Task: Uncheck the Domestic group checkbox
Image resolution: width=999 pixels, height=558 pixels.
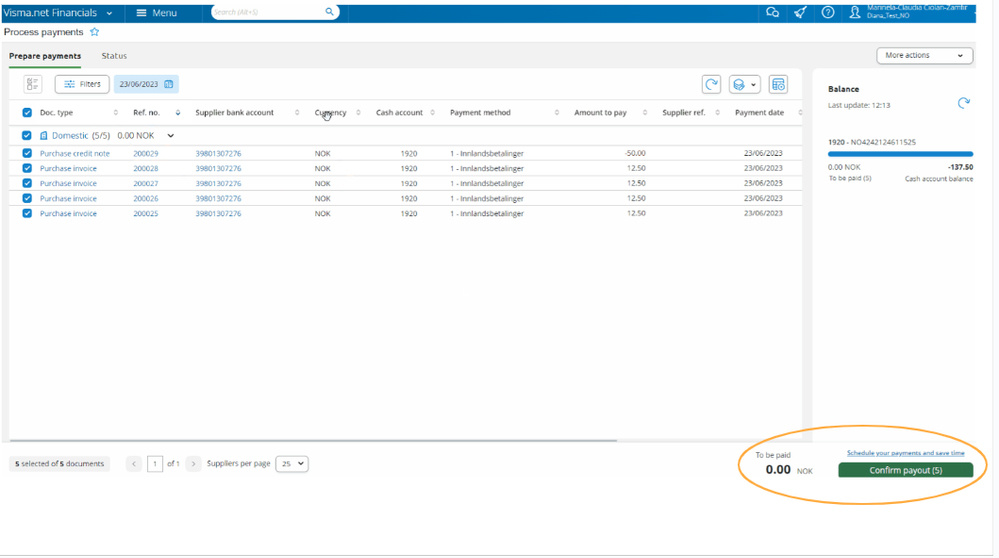Action: coord(26,136)
